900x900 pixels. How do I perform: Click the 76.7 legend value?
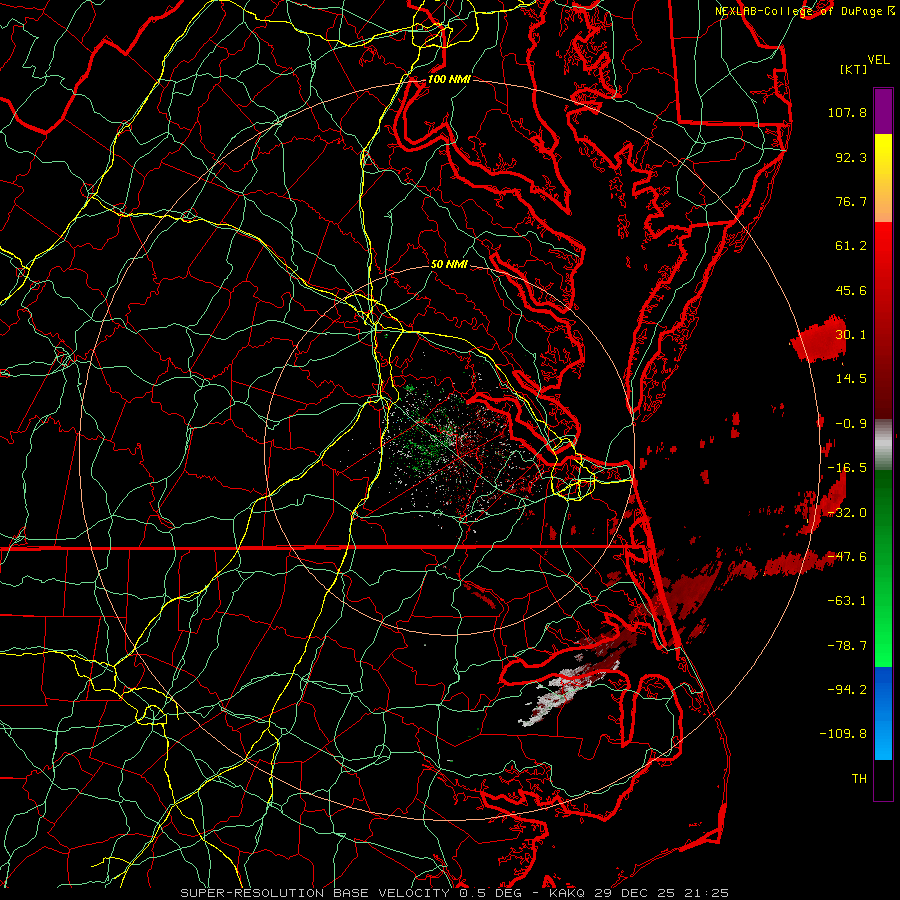[851, 201]
